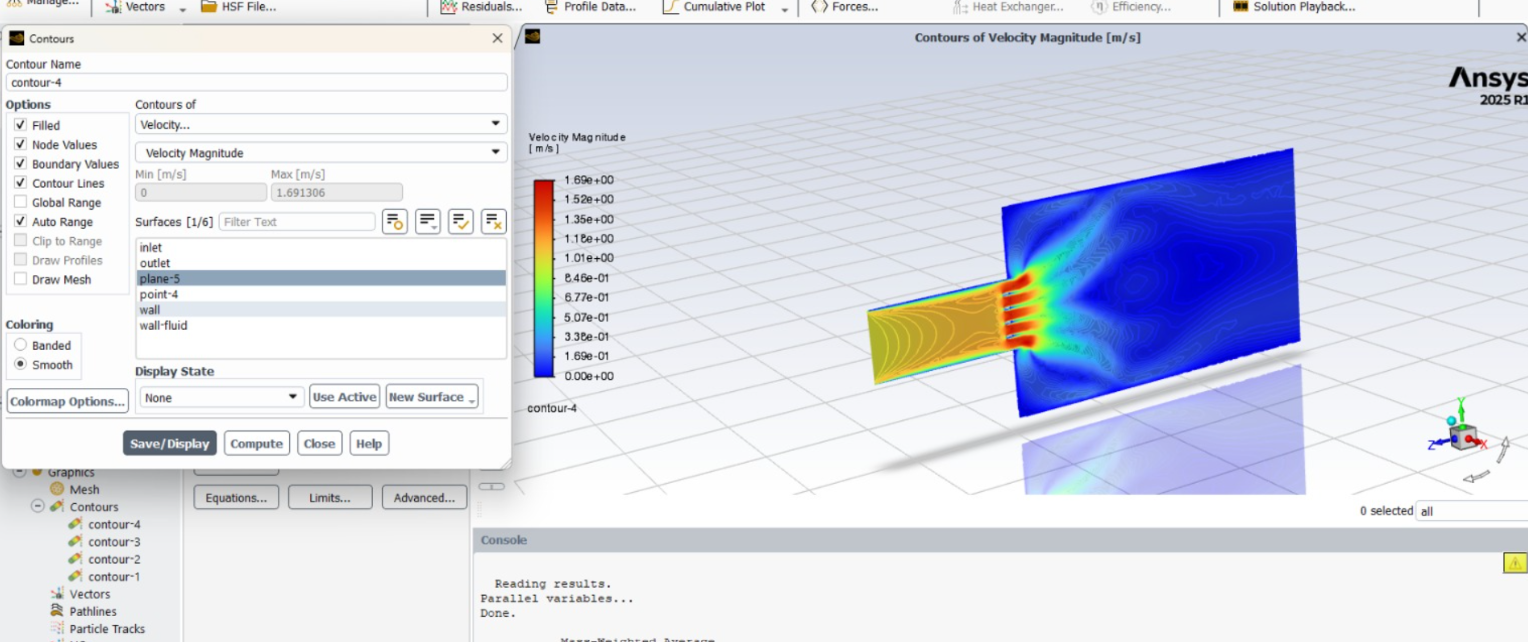Screen dimensions: 1528x642
Task: Toggle the Filled checkbox
Action: 20,125
